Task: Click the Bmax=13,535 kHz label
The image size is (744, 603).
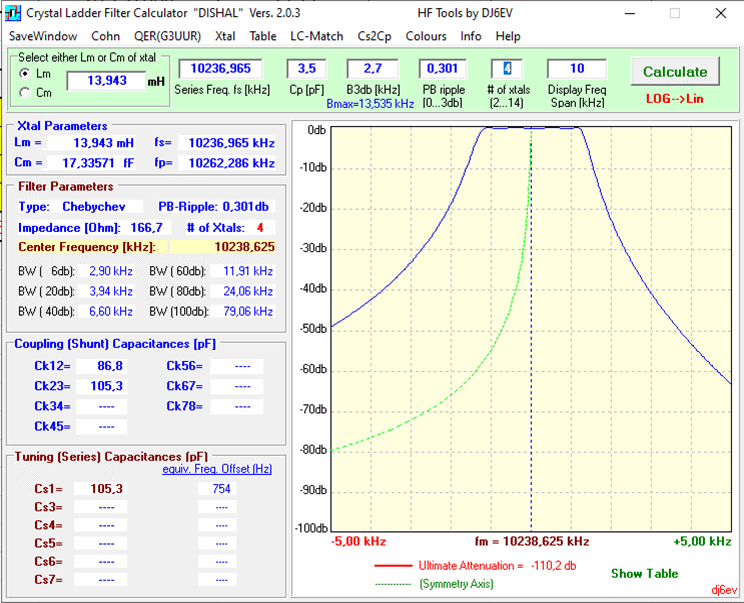Action: (x=370, y=104)
